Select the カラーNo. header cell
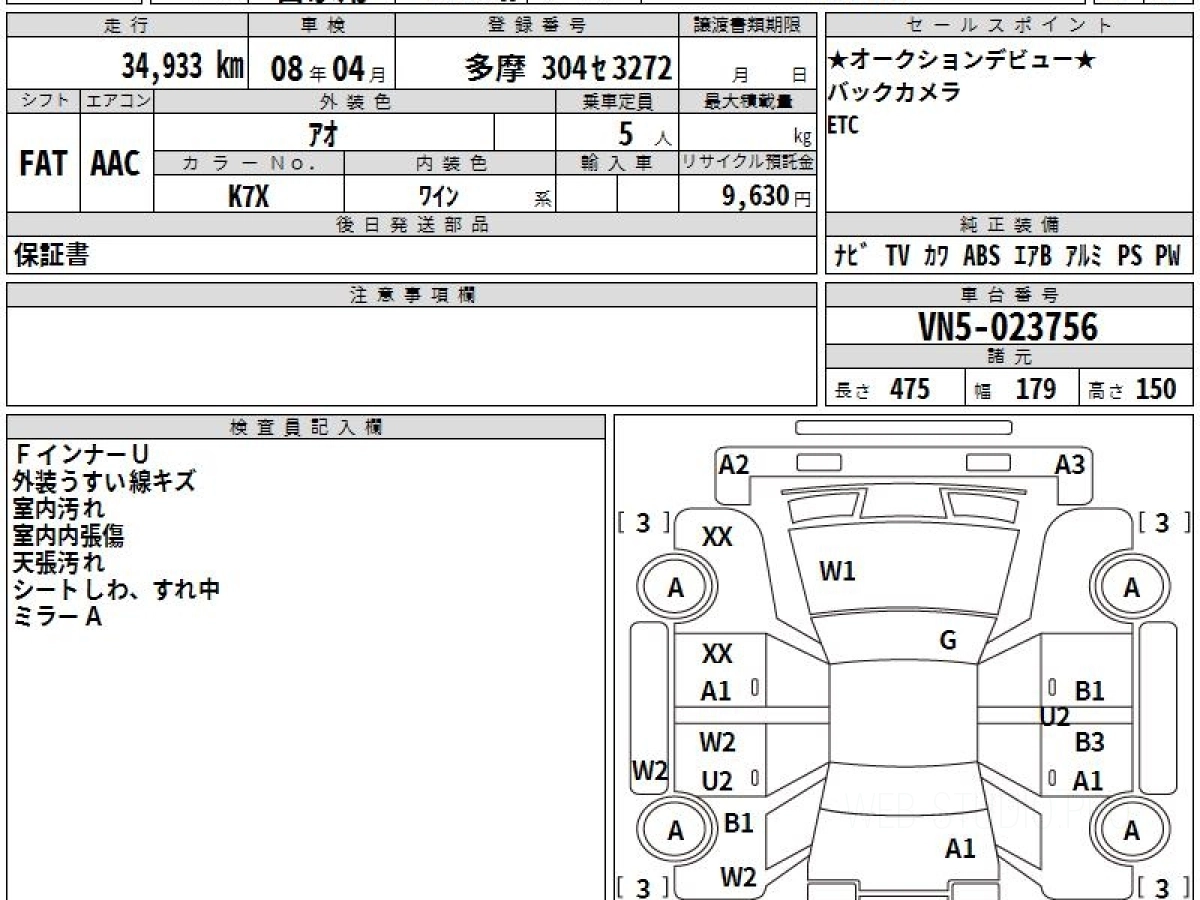 pos(249,163)
